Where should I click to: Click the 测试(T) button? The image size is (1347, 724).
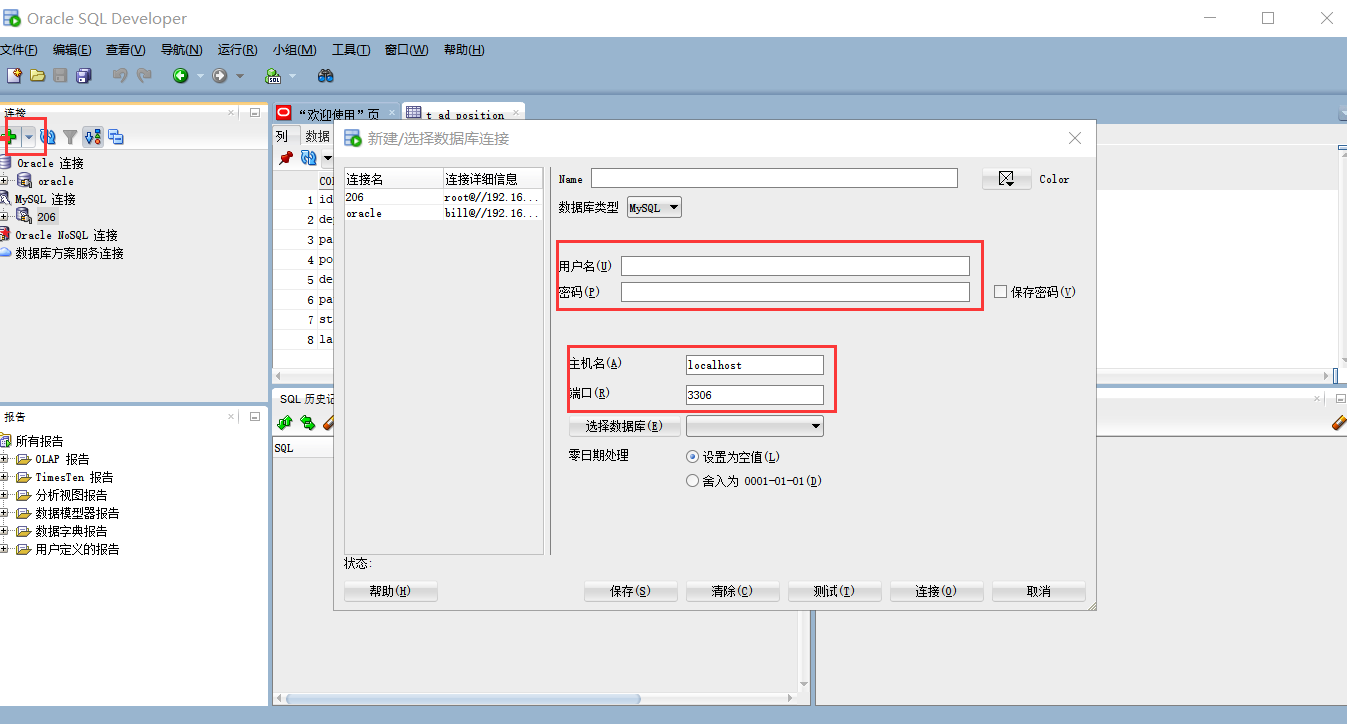834,591
